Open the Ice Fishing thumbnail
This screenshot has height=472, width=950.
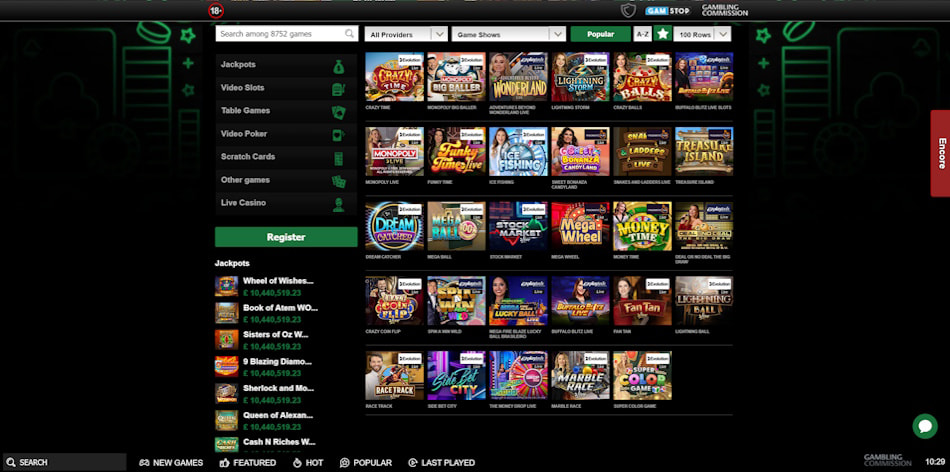518,151
